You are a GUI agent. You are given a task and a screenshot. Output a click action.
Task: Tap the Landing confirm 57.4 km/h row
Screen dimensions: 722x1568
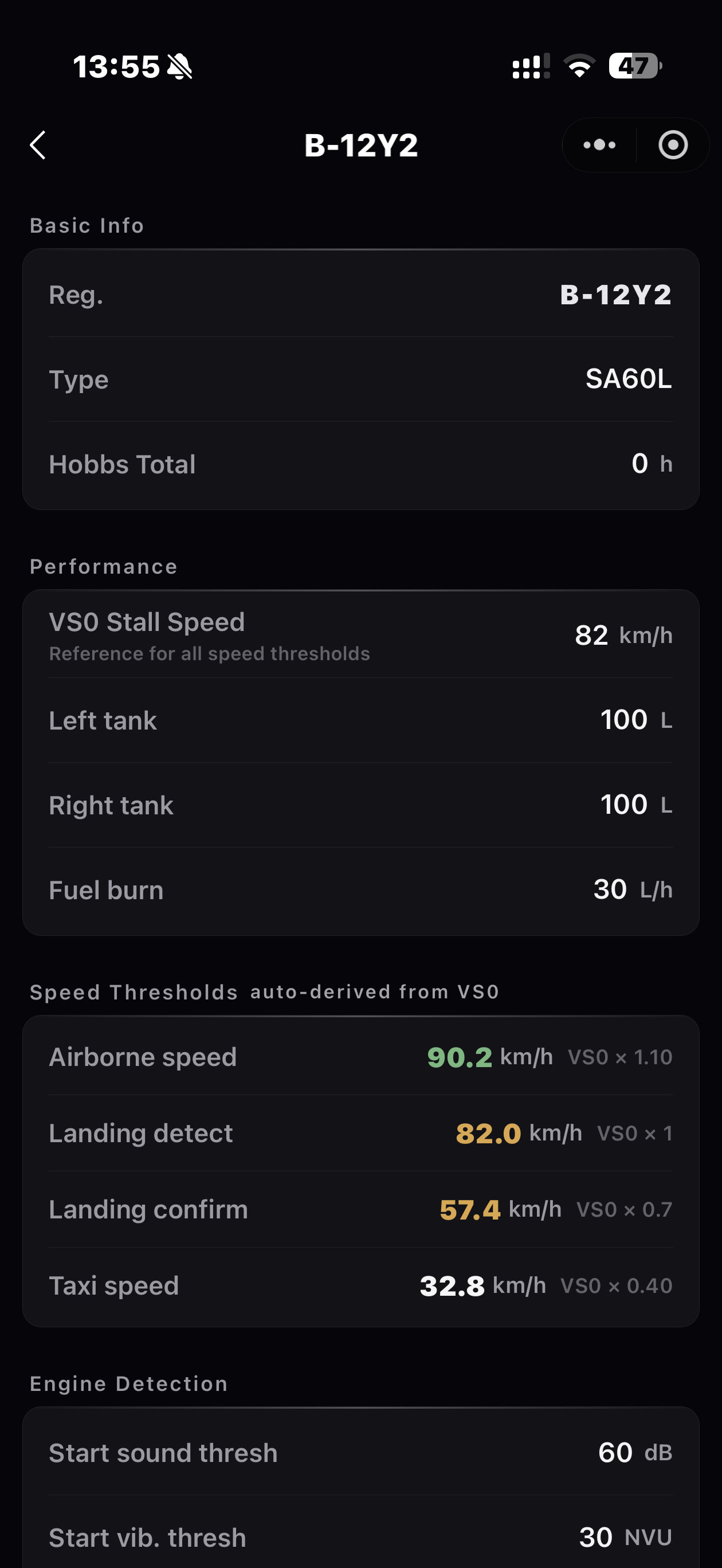click(x=360, y=1209)
